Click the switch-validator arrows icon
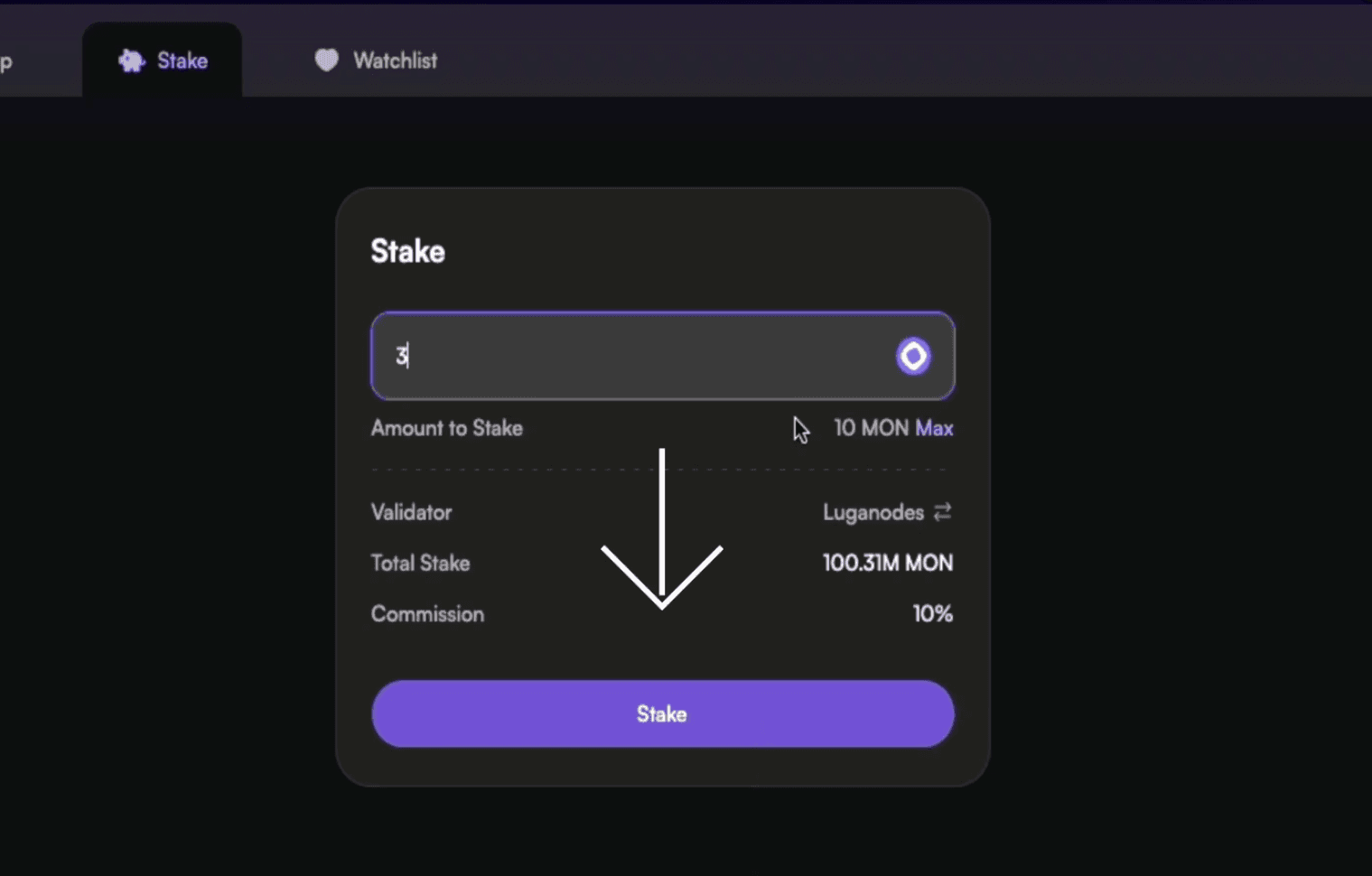Screen dimensions: 1372x876 (943, 512)
